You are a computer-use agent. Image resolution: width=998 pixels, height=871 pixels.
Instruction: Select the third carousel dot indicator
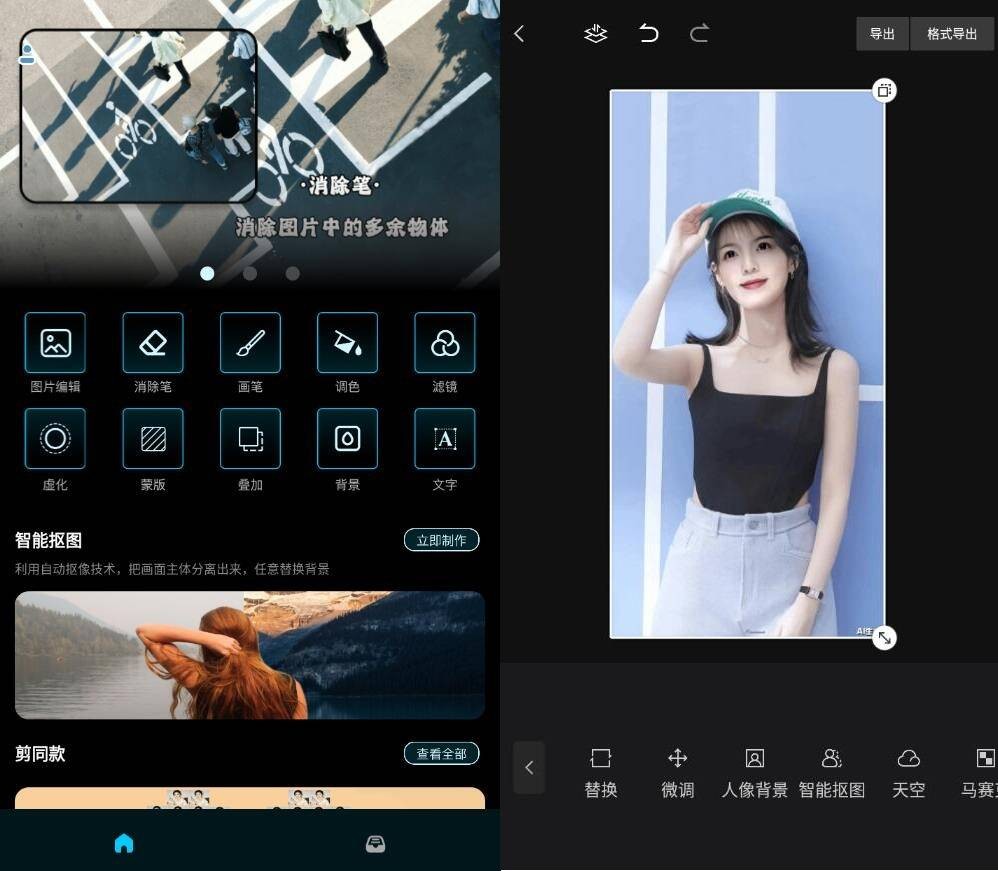292,273
